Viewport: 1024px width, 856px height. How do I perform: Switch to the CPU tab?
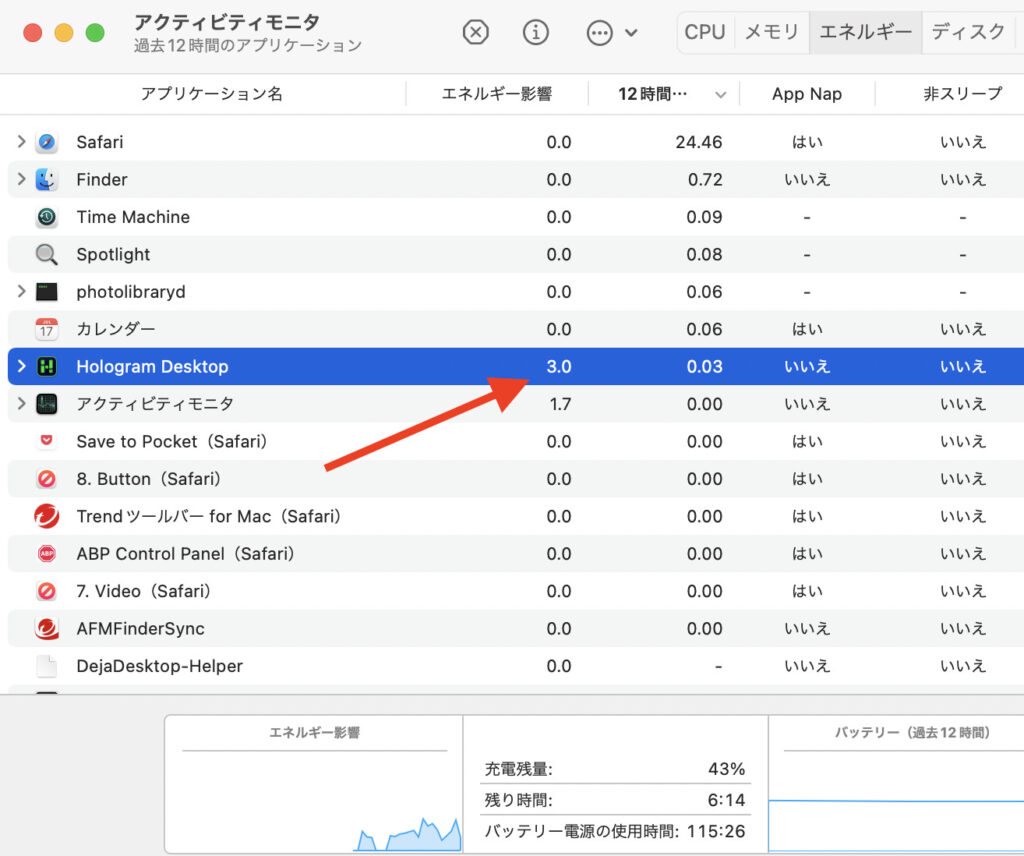(x=705, y=32)
